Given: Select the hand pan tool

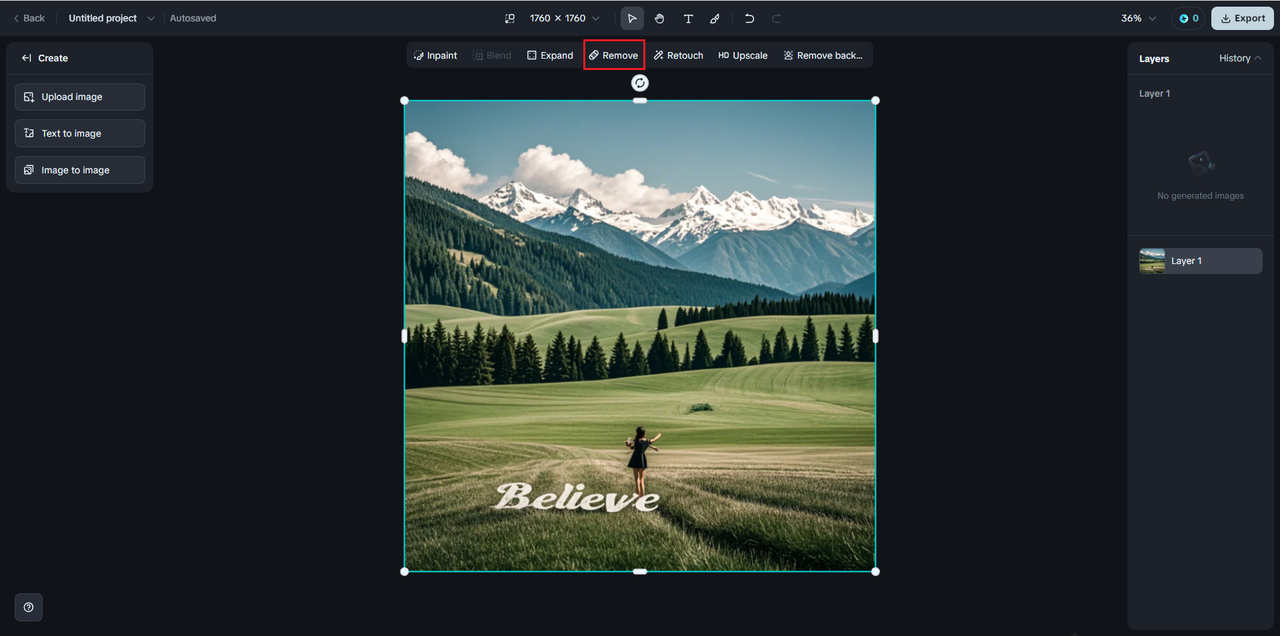Looking at the screenshot, I should [x=660, y=18].
